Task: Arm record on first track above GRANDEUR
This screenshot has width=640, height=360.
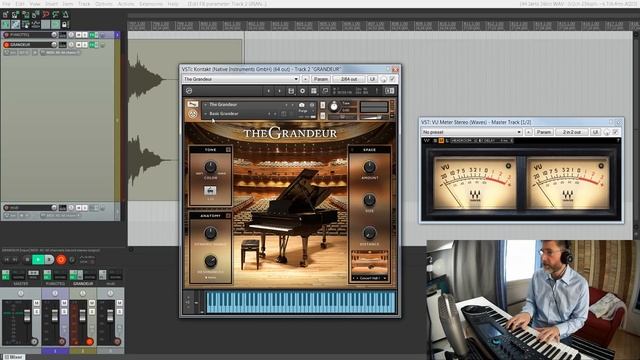Action: pos(6,35)
